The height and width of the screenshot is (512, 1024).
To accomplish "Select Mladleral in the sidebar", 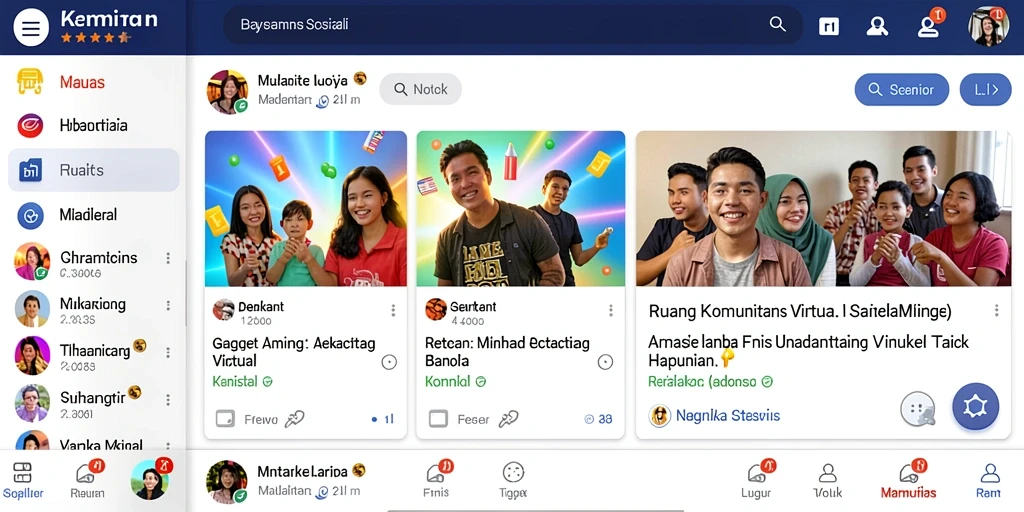I will (88, 214).
